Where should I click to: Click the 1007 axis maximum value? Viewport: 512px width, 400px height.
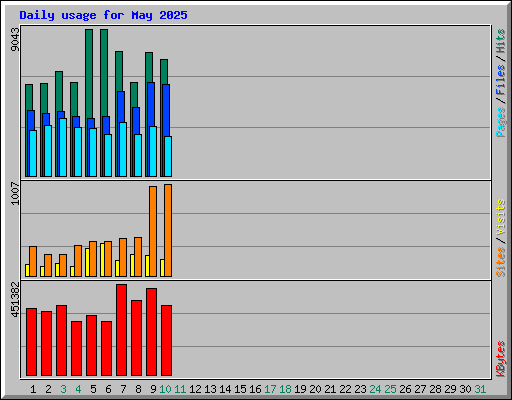click(x=15, y=193)
